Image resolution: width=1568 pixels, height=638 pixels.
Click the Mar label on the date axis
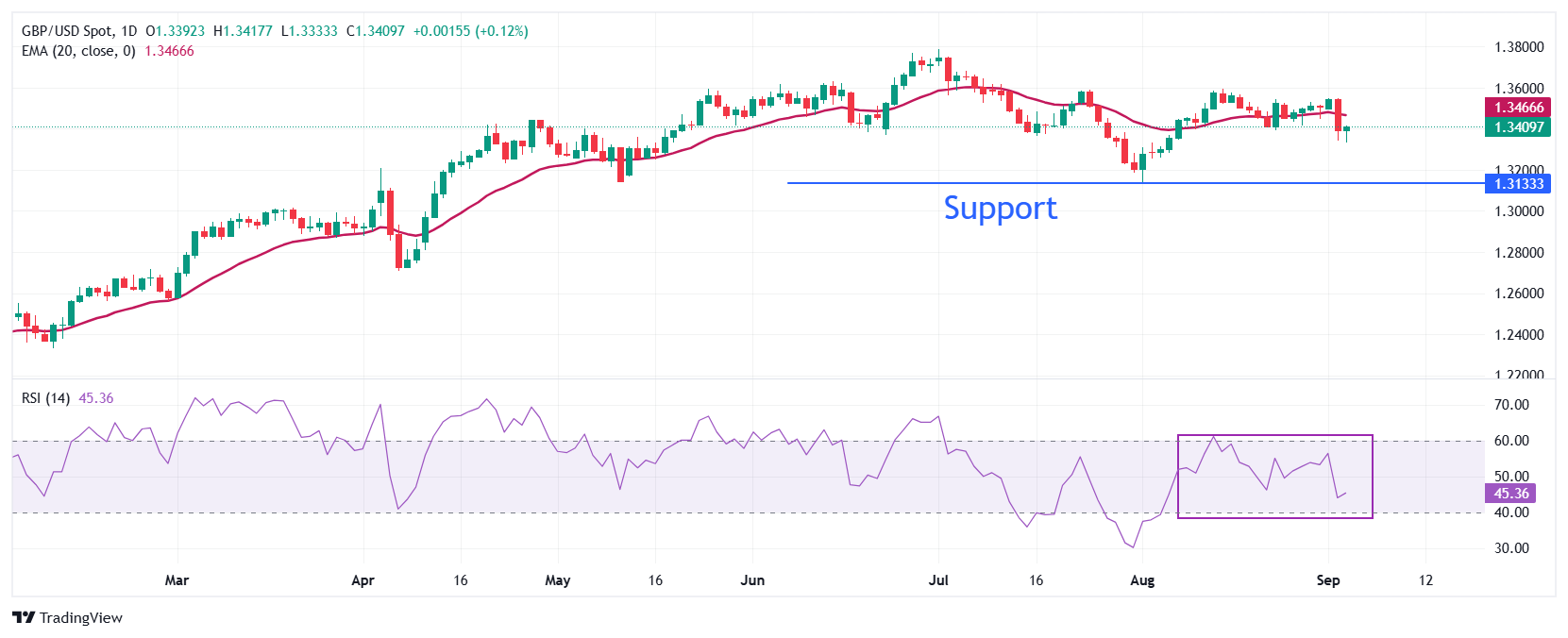(177, 580)
